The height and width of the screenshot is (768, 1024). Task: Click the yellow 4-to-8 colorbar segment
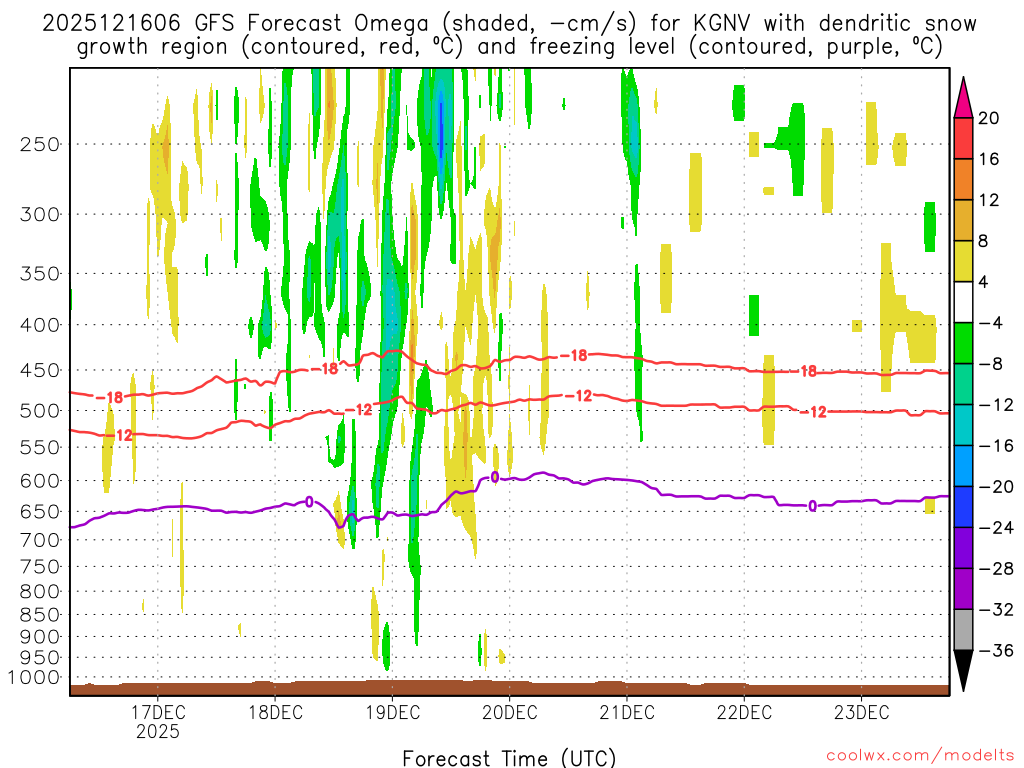point(963,261)
